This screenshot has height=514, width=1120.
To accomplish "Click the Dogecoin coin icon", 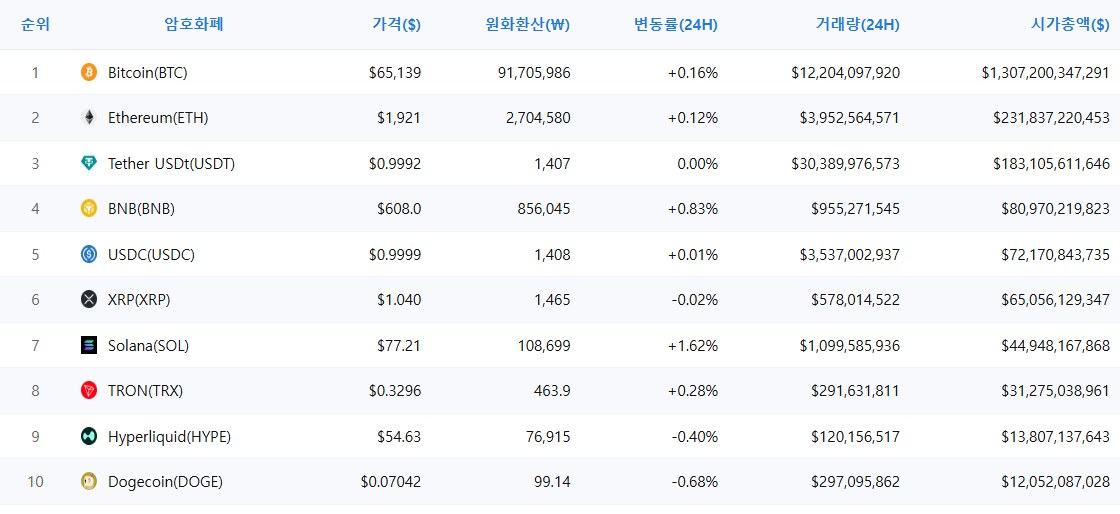I will [89, 482].
